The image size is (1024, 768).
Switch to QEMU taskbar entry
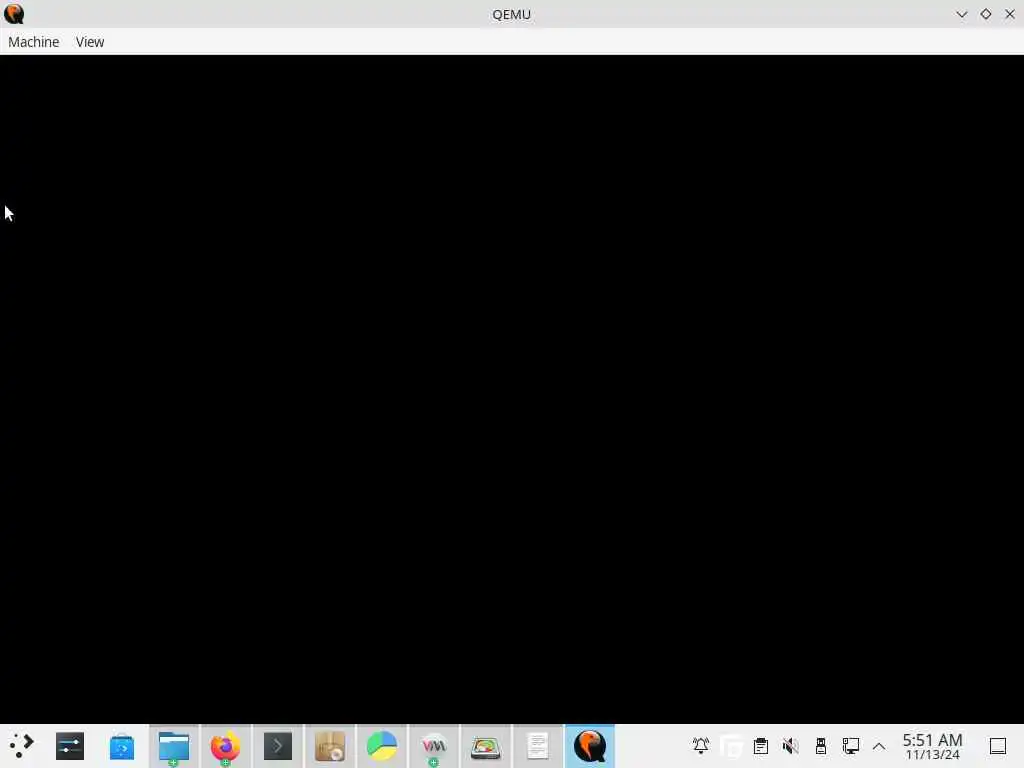[x=590, y=746]
